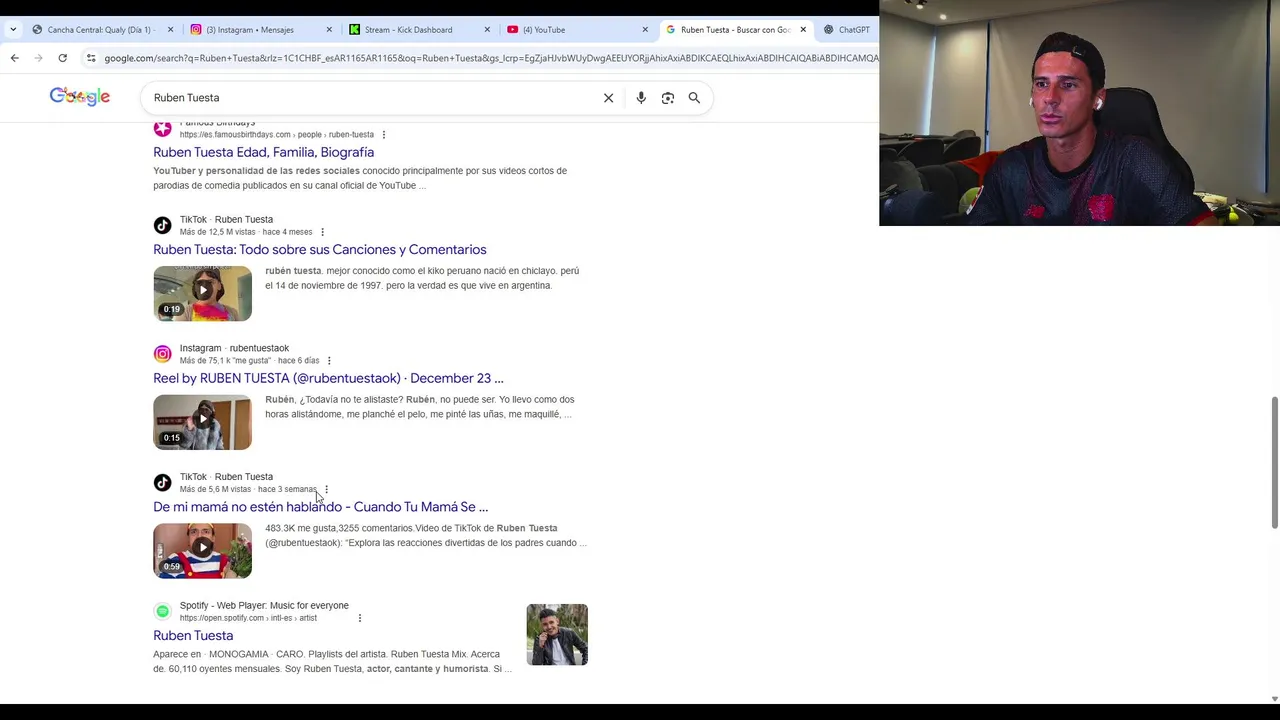Screen dimensions: 1280x720
Task: Click 'Instagram · rubentuestaok' source text
Action: point(234,348)
